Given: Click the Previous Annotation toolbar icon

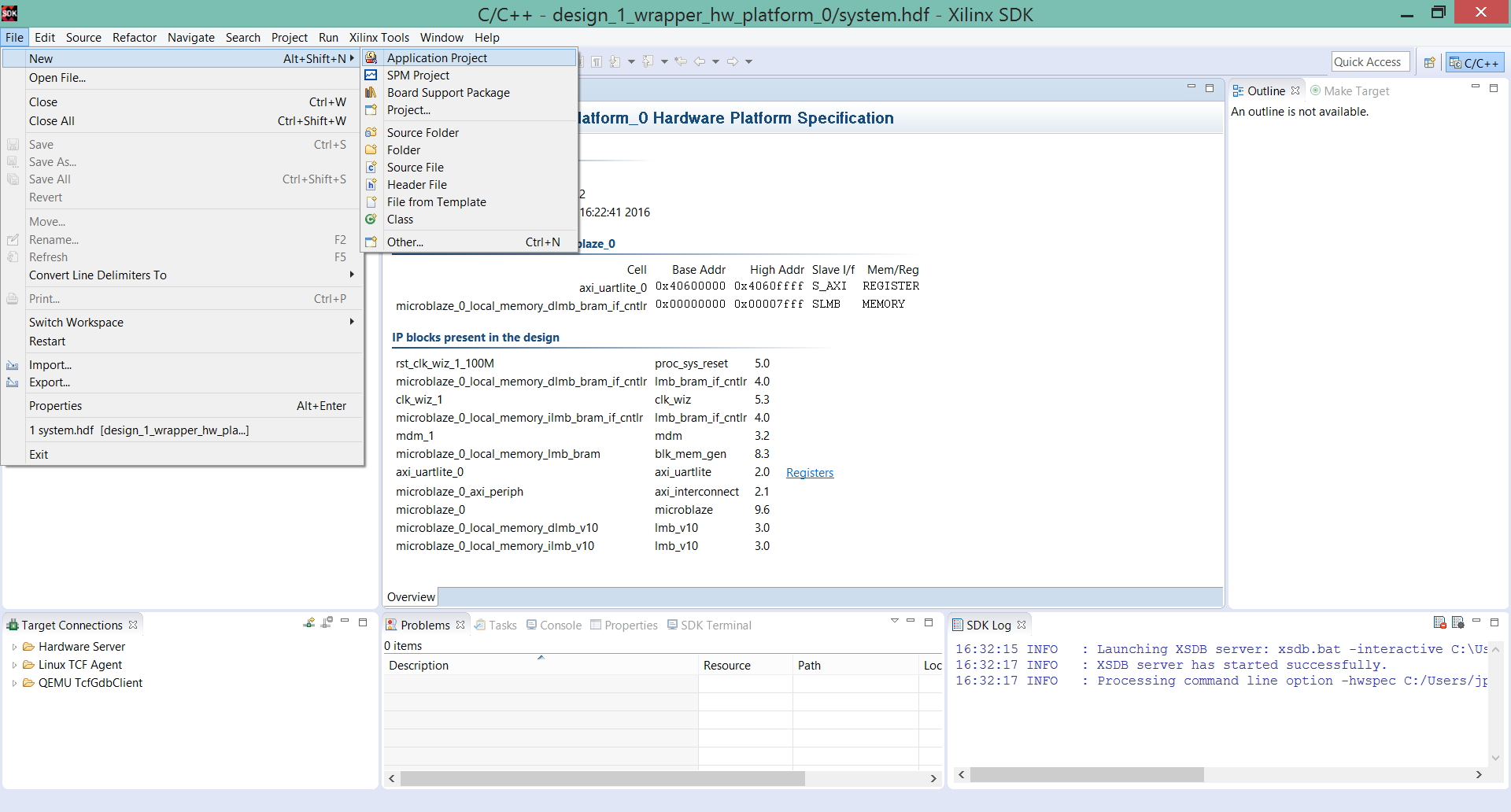Looking at the screenshot, I should pyautogui.click(x=648, y=61).
